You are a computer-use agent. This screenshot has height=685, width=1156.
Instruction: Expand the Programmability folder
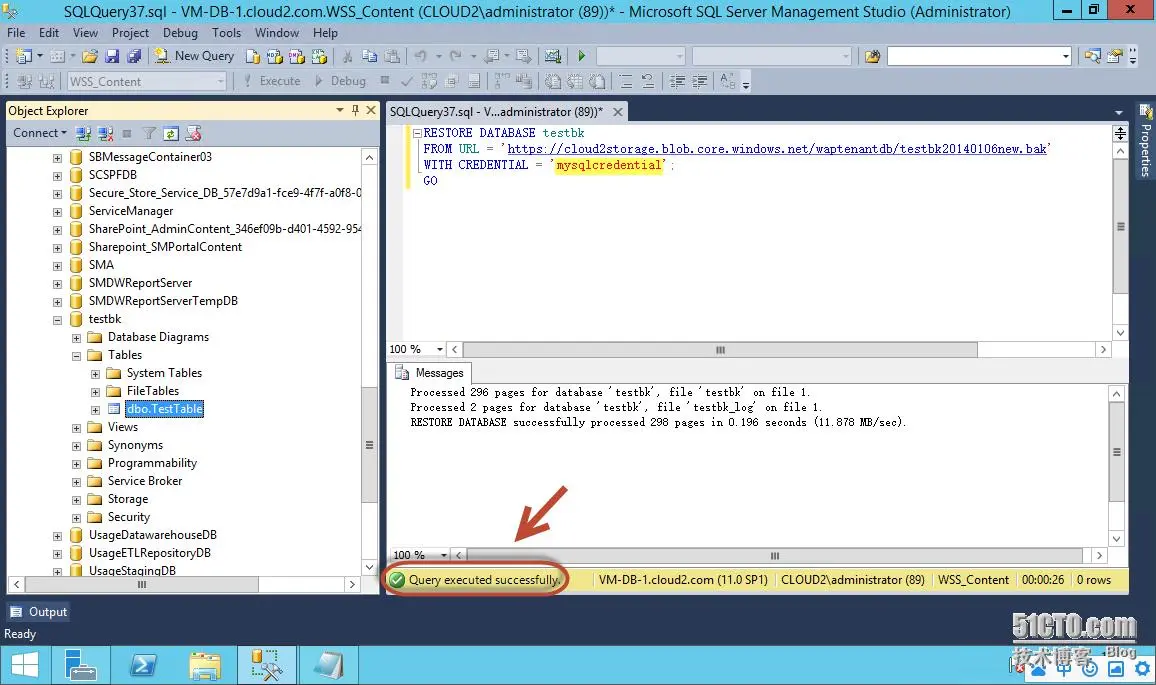pyautogui.click(x=77, y=464)
